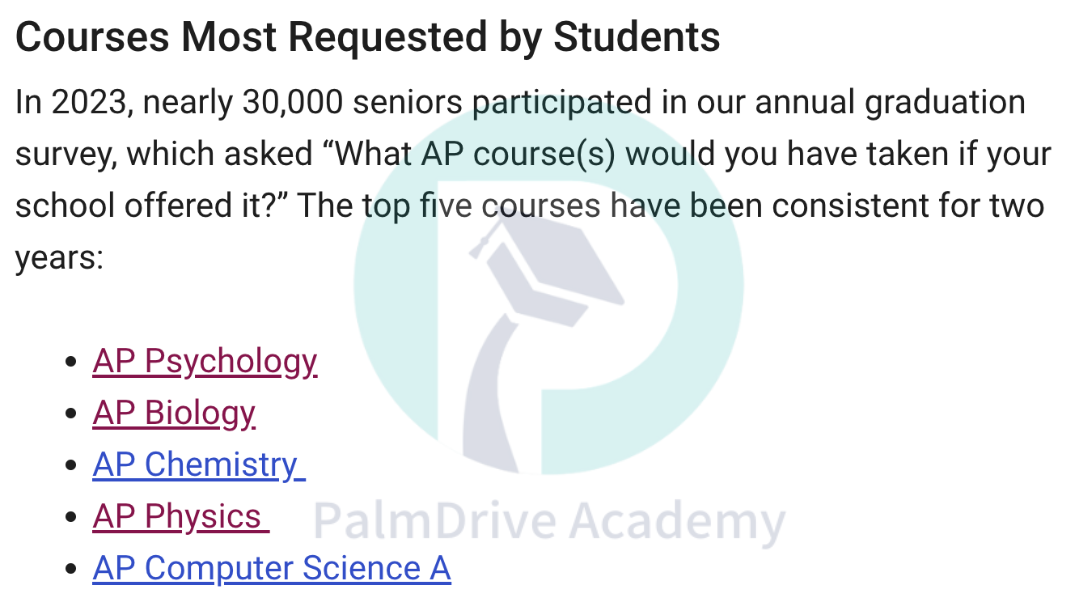Follow the AP Biology link
This screenshot has width=1067, height=609.
click(x=174, y=413)
